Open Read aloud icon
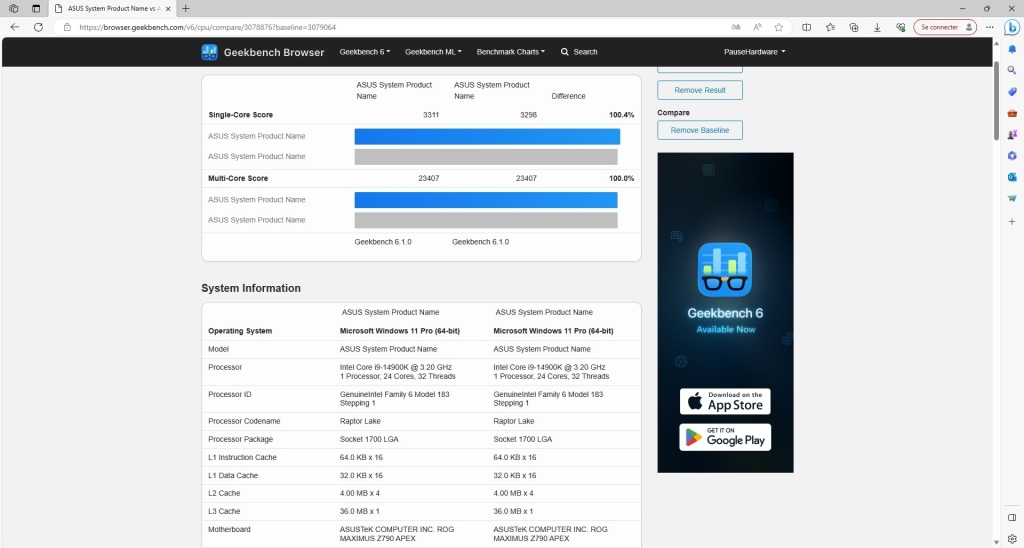Image resolution: width=1024 pixels, height=548 pixels. 758,27
